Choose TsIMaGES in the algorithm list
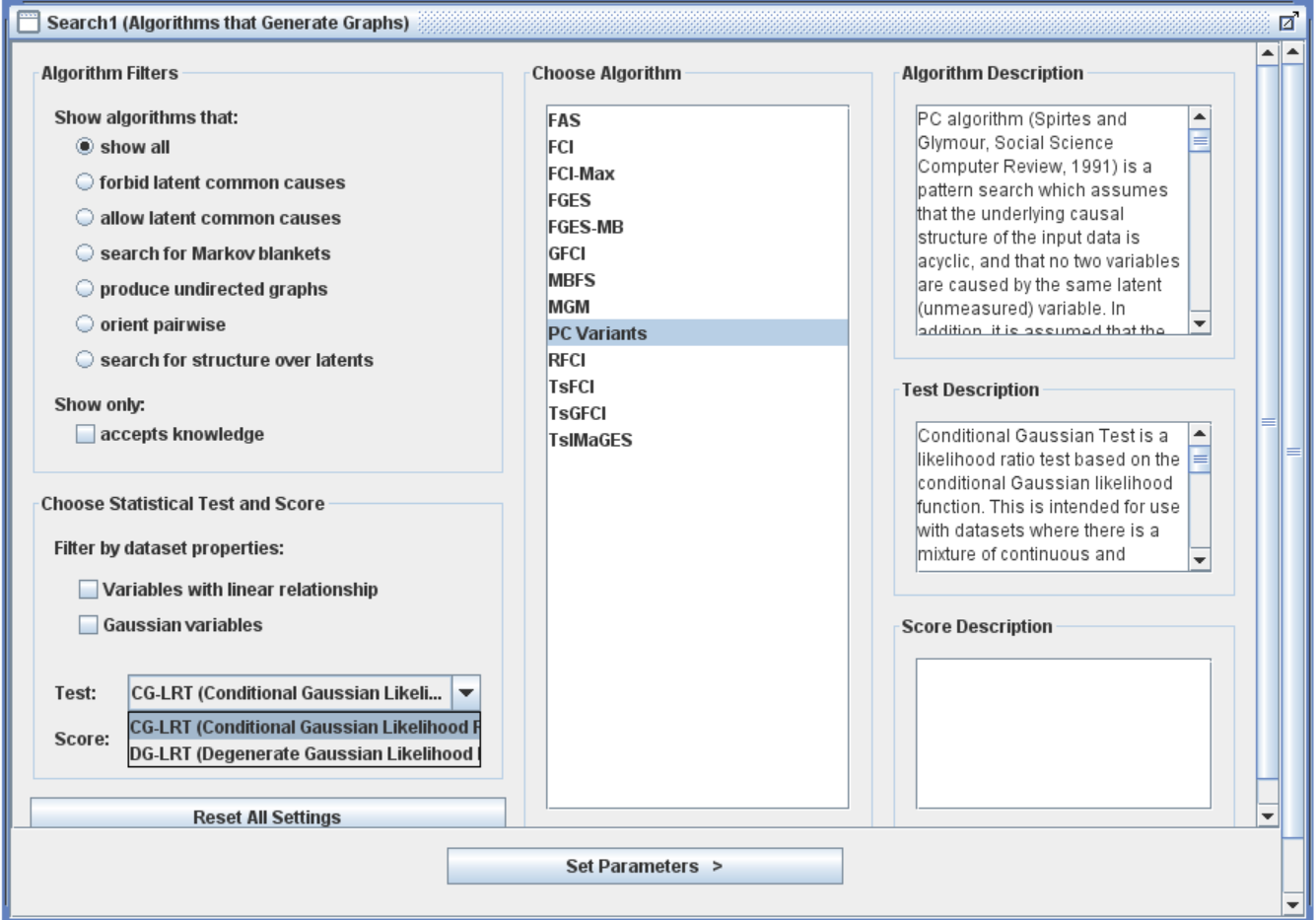 697,440
